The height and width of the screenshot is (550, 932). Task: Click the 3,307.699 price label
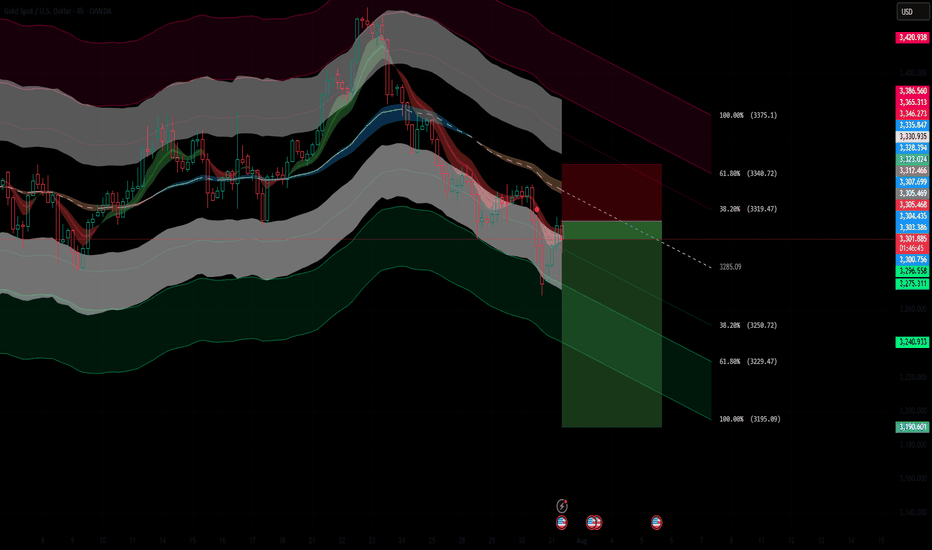[912, 182]
